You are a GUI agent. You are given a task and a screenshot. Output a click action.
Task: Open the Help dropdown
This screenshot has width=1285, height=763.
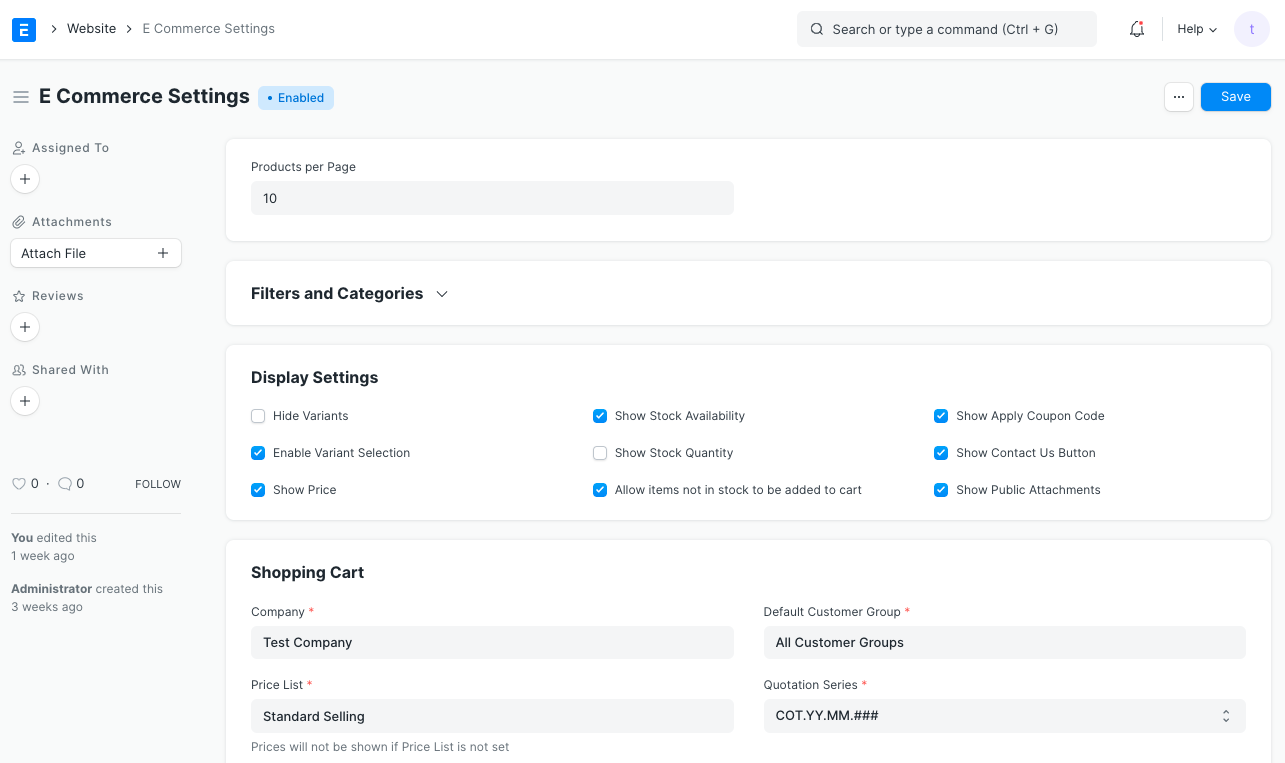1196,29
